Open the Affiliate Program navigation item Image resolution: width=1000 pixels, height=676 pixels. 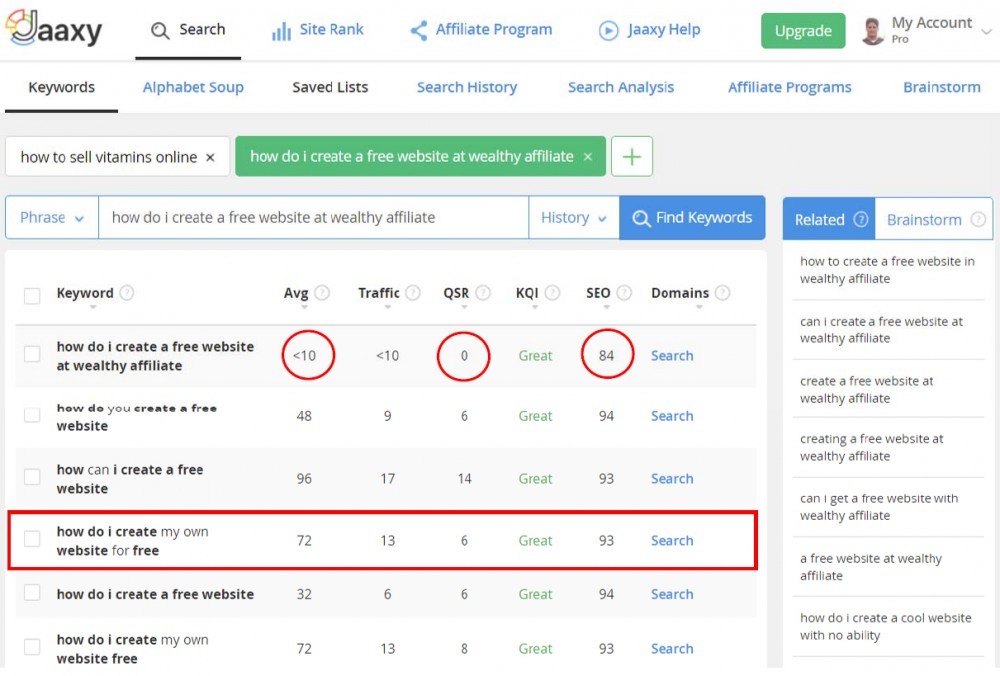pyautogui.click(x=482, y=30)
